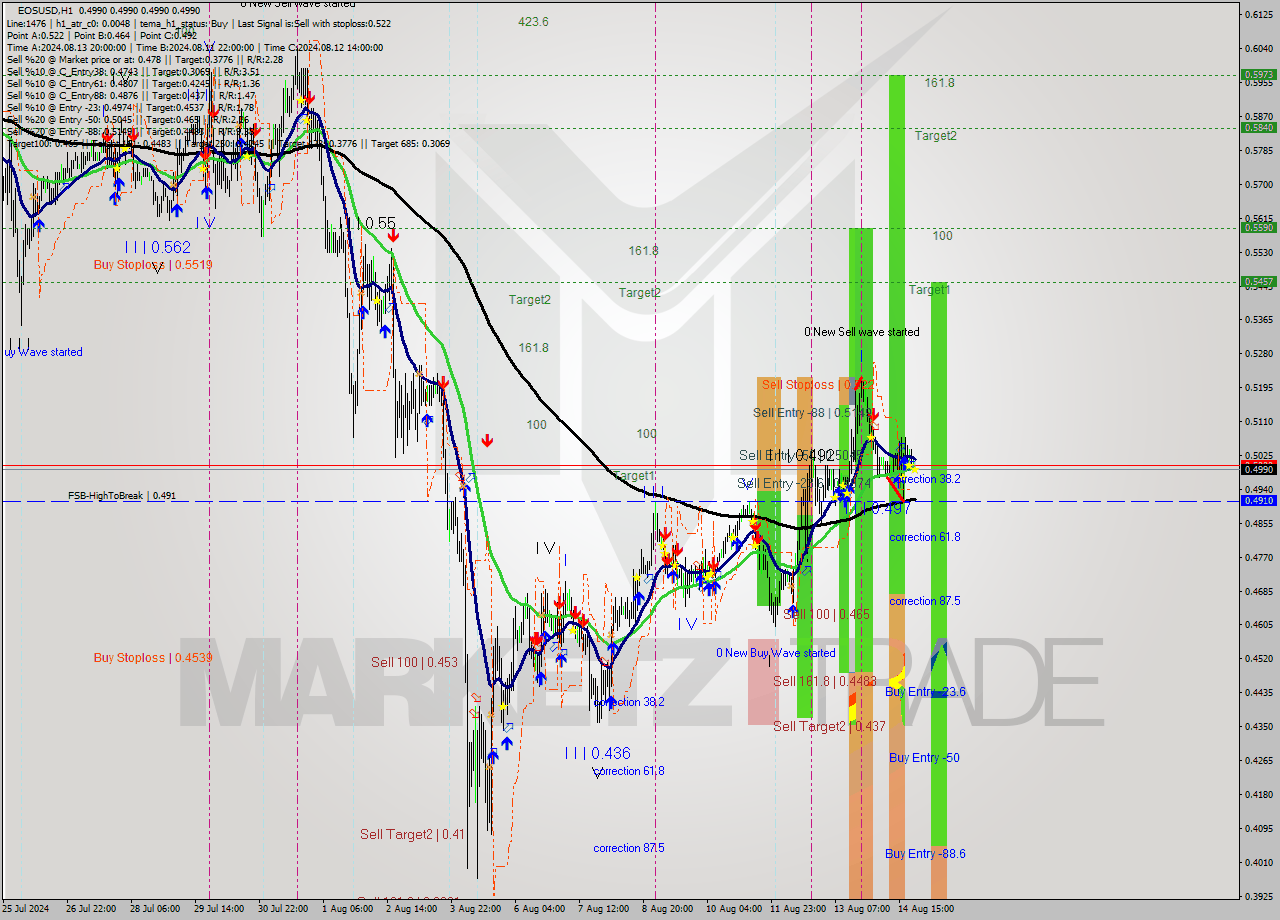Click the '0 New Sell wave started' label
This screenshot has height=920, width=1280.
tap(862, 332)
